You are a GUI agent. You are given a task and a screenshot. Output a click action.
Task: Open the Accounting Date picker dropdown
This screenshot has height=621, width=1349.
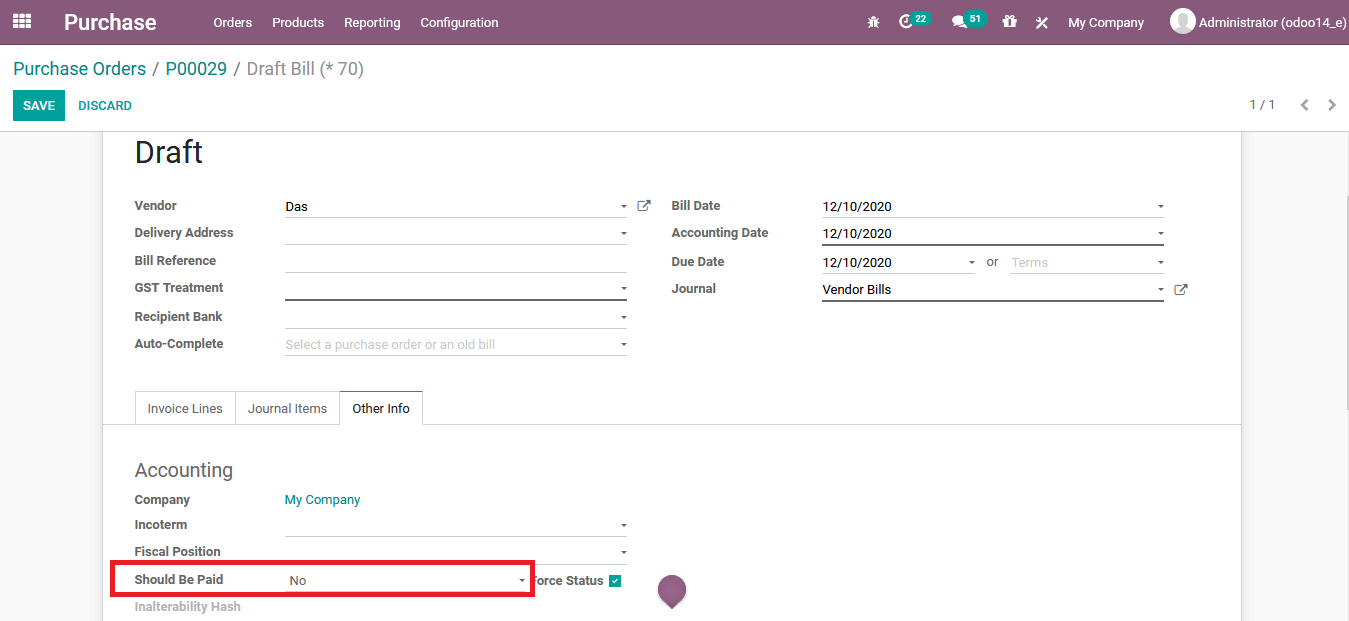pos(1160,234)
